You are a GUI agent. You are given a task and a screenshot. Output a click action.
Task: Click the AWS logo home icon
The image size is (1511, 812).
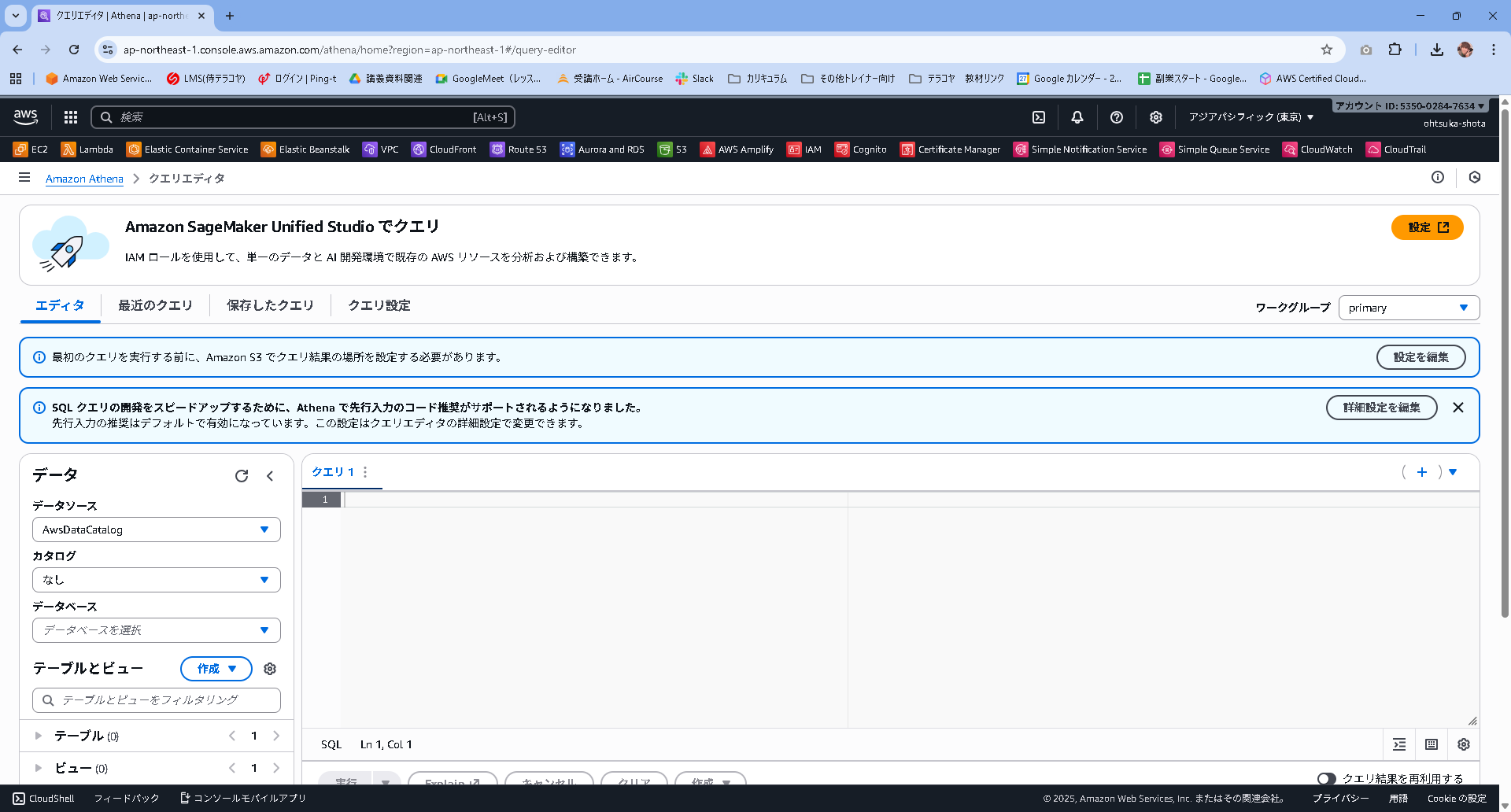(x=25, y=117)
